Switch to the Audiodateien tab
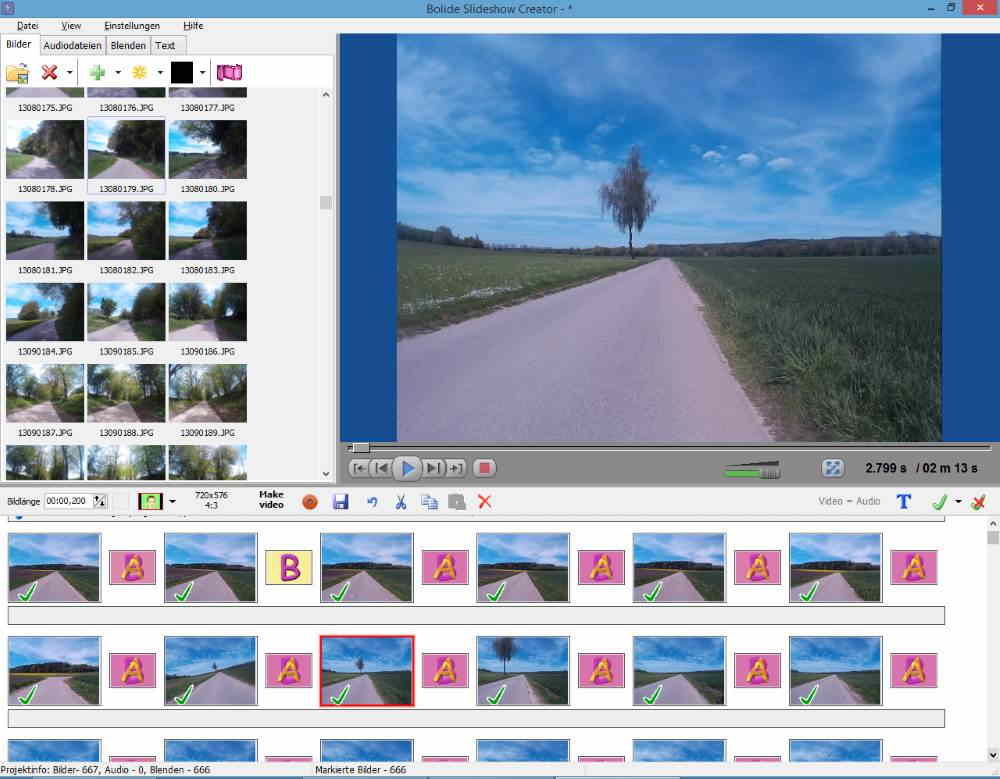This screenshot has height=779, width=1000. pos(72,45)
